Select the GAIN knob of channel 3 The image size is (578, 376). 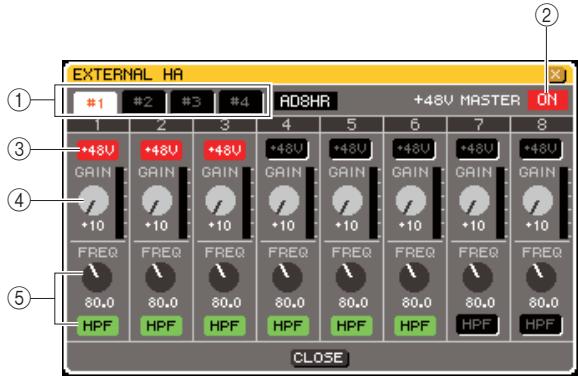point(220,201)
